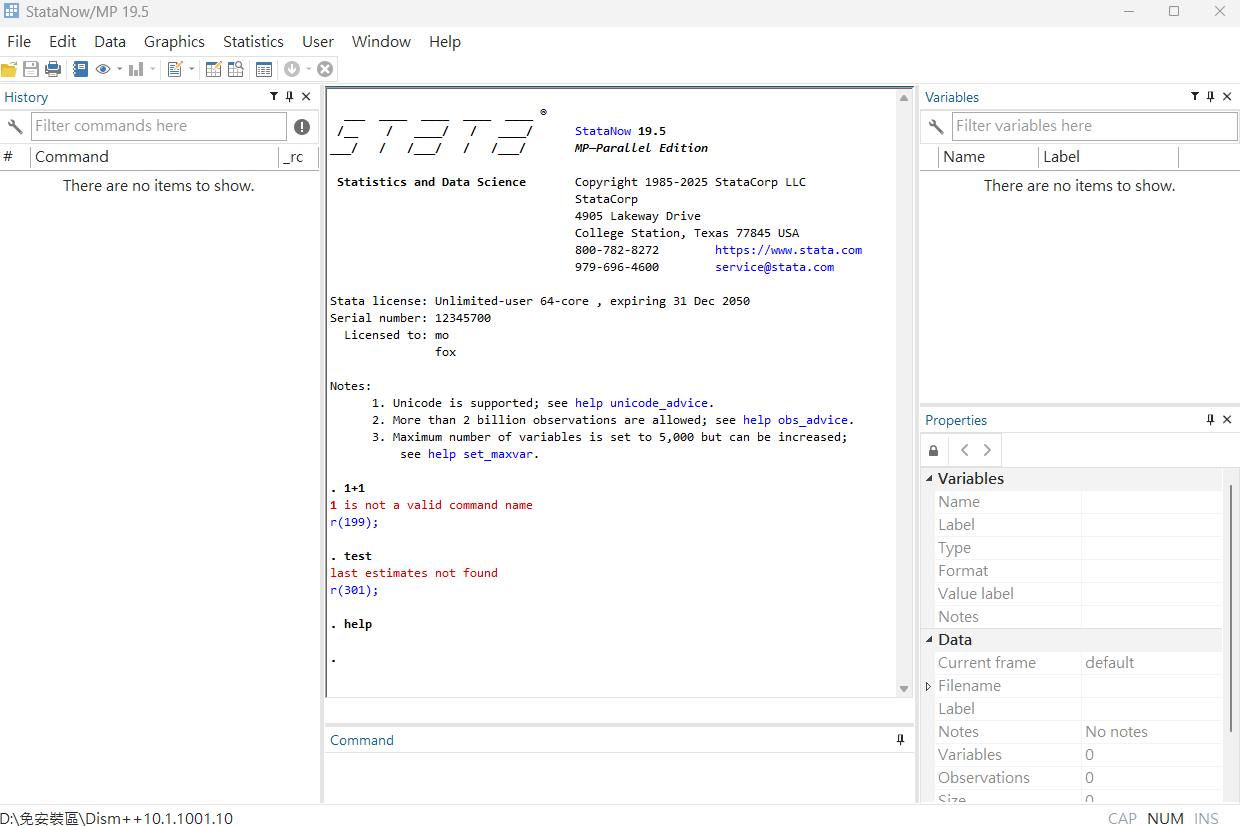Click the service@stata.com email link
The image size is (1240, 826).
[x=774, y=267]
